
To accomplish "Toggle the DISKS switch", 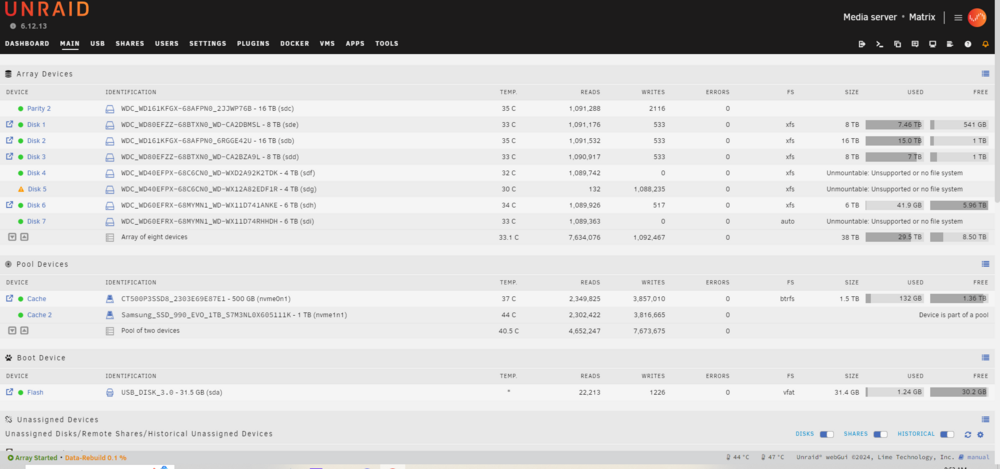I will coord(827,435).
